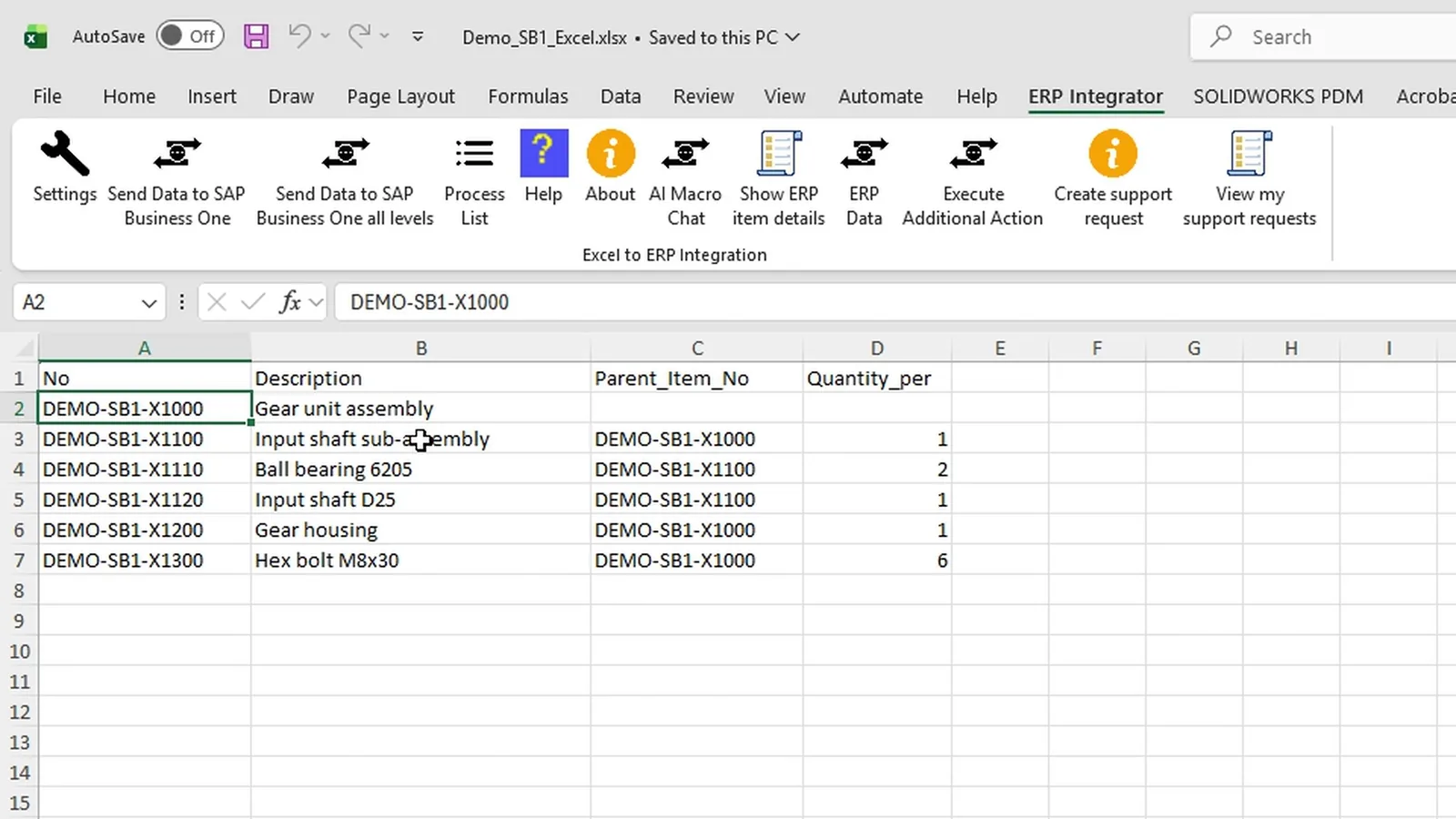Show ERP item details
Screen dimensions: 1456x819
(x=778, y=179)
